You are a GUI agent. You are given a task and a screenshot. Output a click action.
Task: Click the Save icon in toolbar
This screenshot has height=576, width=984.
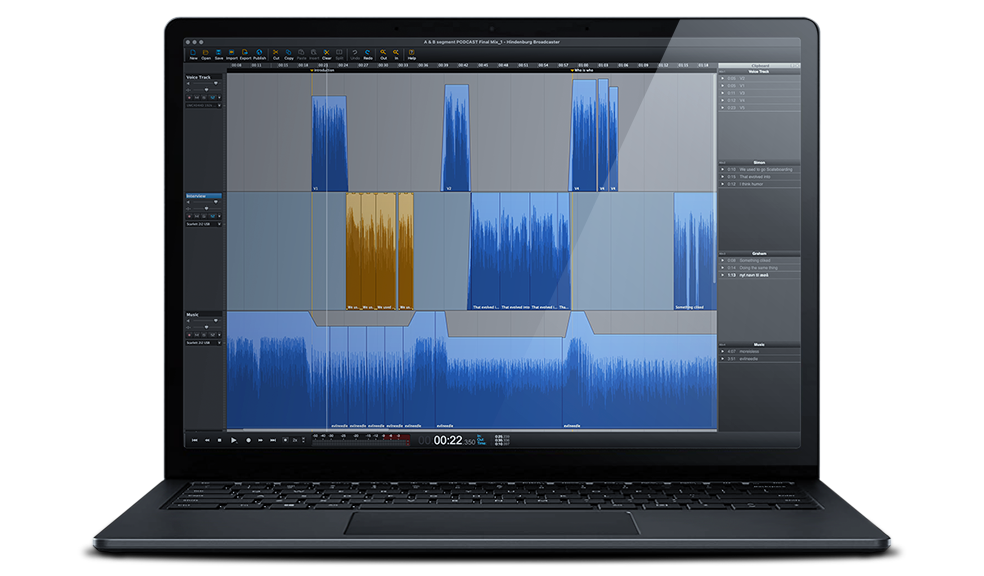(219, 53)
